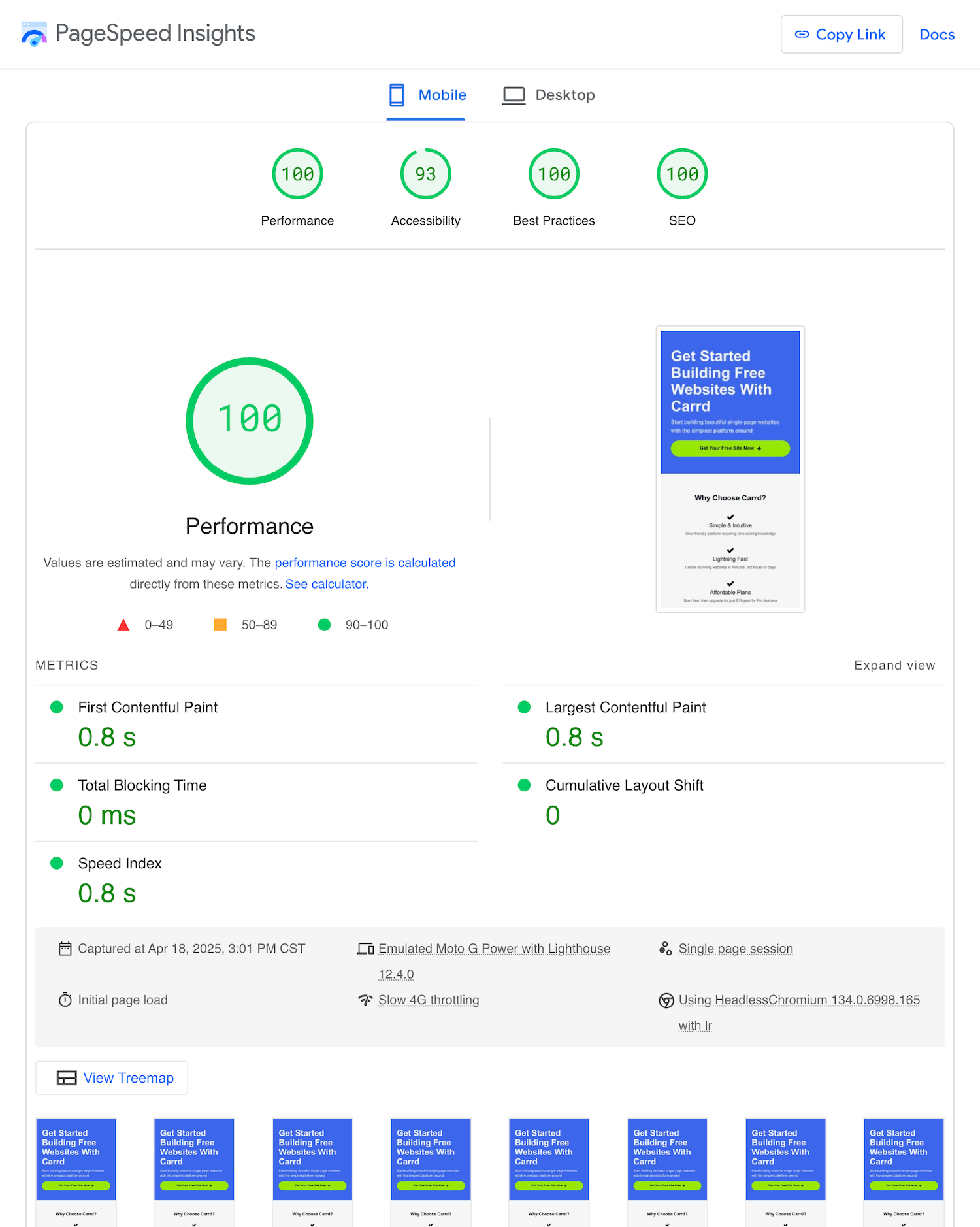Image resolution: width=980 pixels, height=1227 pixels.
Task: Click the calendar icon beside Captured at
Action: [65, 949]
